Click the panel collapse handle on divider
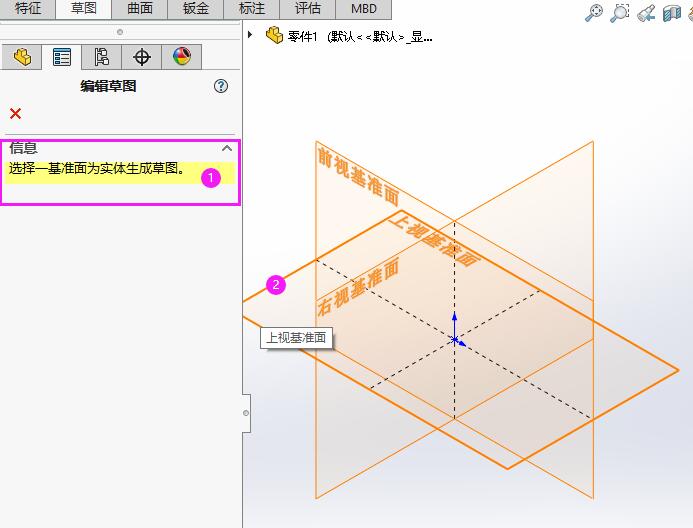The image size is (693, 528). (x=246, y=413)
